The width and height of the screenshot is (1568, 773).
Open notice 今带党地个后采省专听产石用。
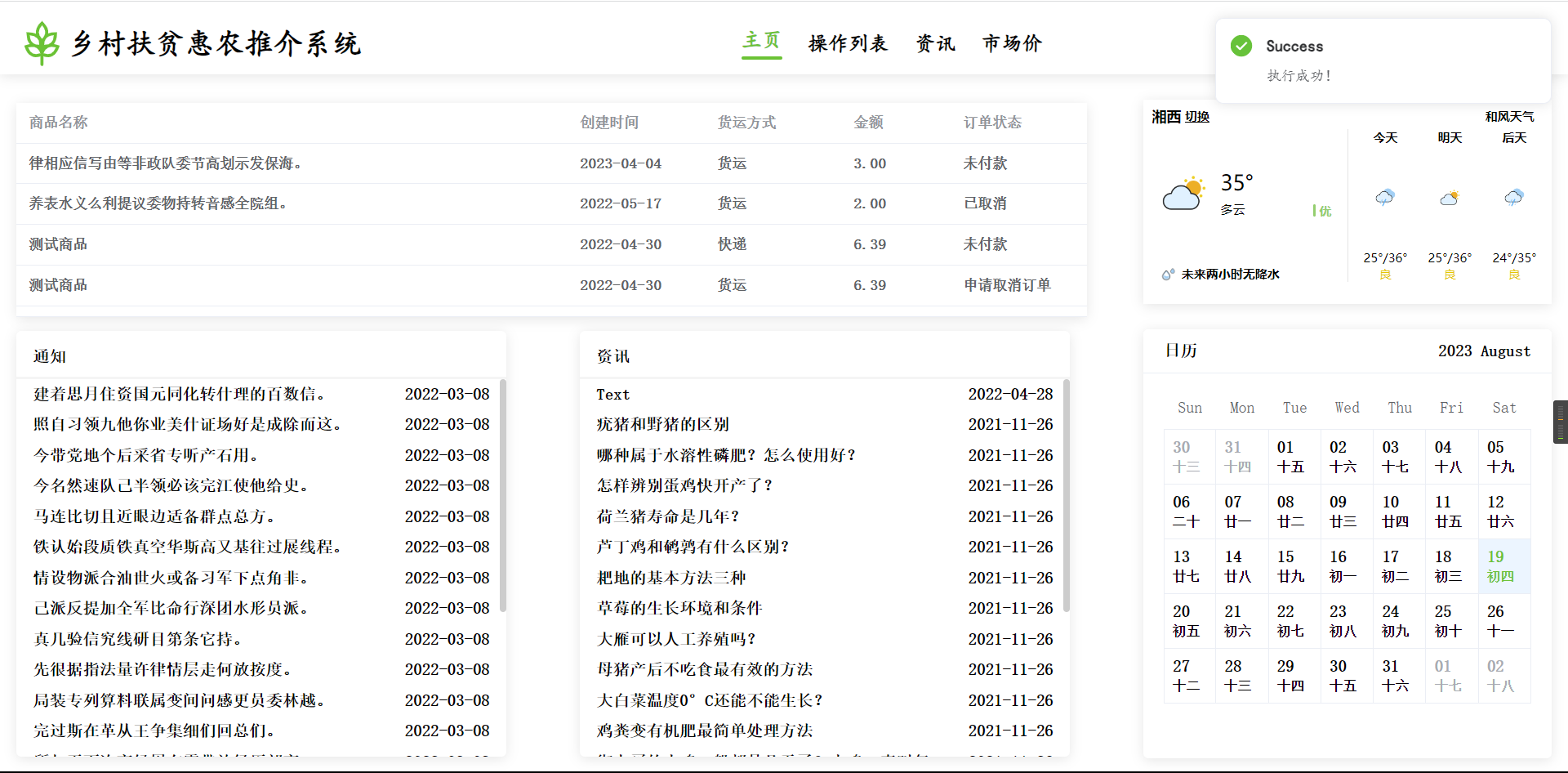point(146,455)
